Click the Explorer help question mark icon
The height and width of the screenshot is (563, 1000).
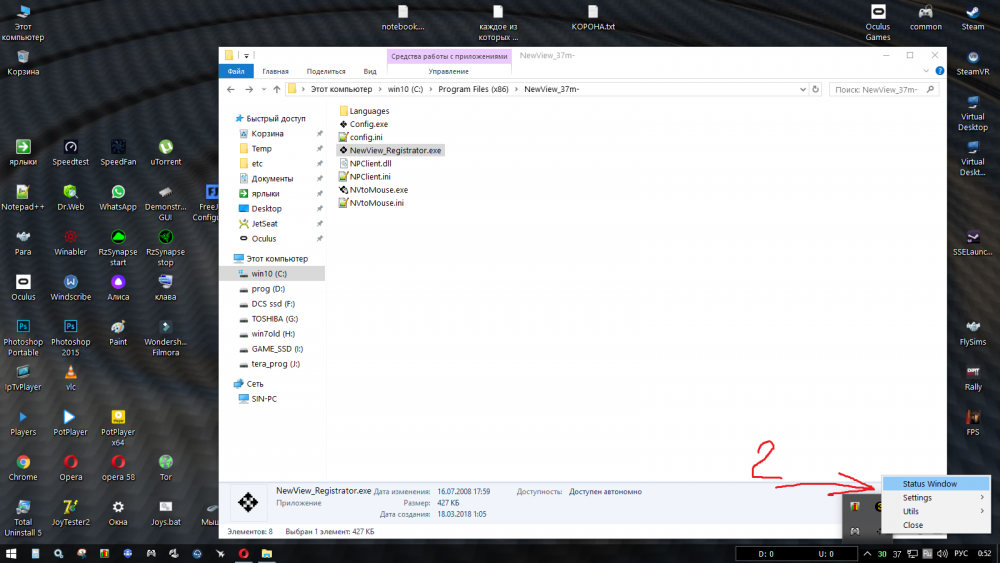click(939, 71)
